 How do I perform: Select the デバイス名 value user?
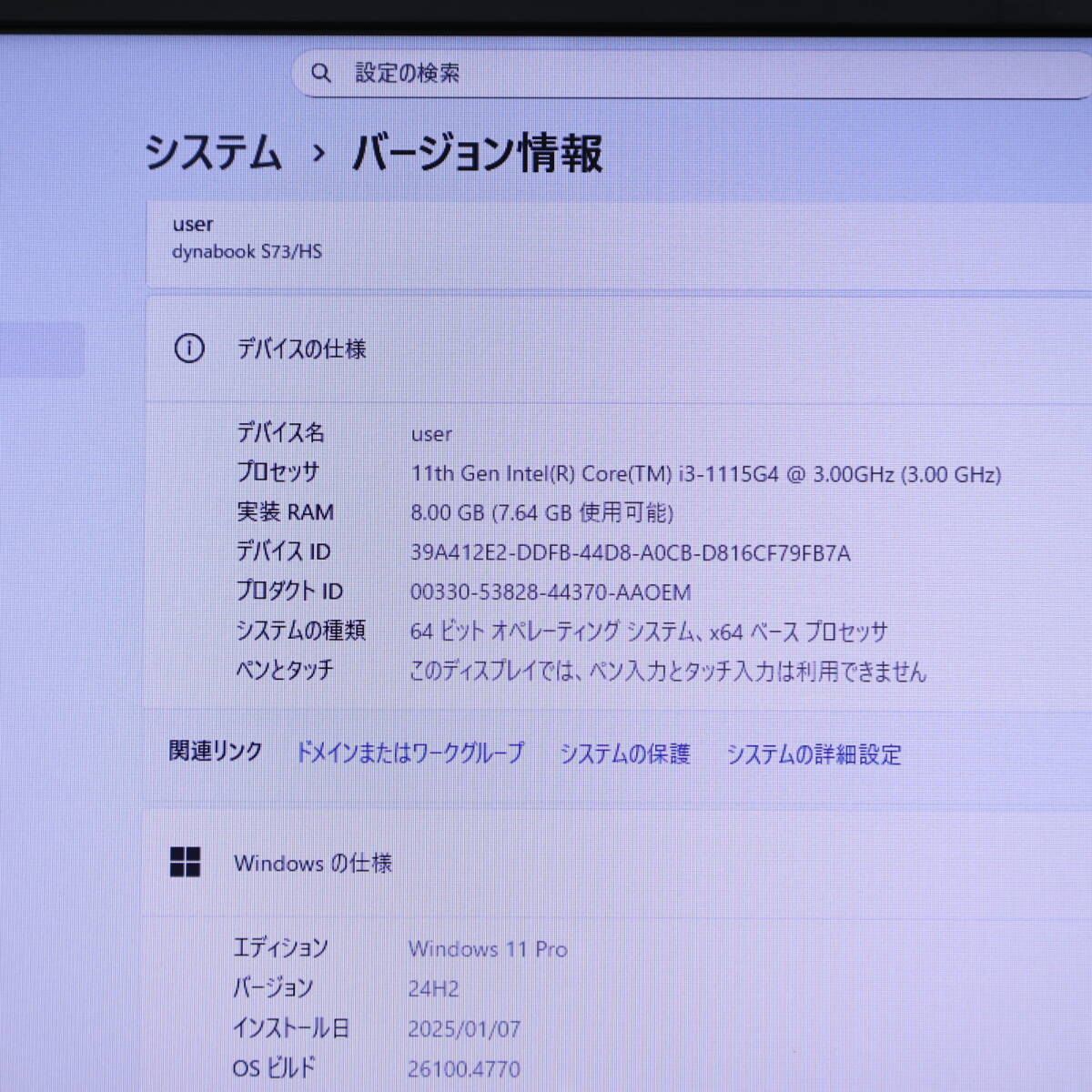[431, 434]
